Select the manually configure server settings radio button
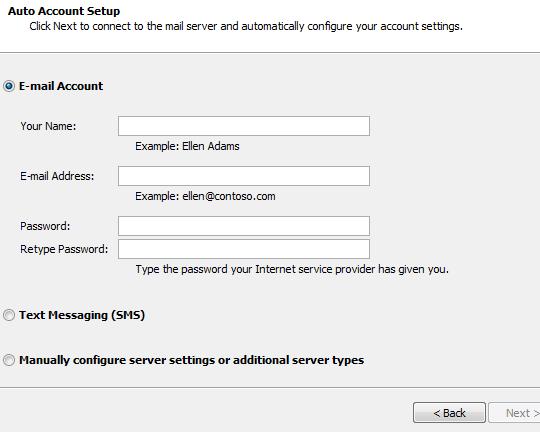Image resolution: width=540 pixels, height=432 pixels. point(9,360)
